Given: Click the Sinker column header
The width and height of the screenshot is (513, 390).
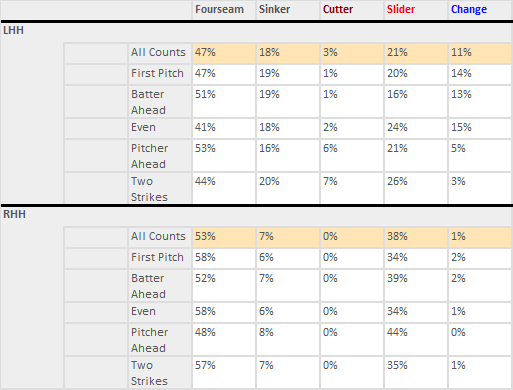Looking at the screenshot, I should coord(274,9).
